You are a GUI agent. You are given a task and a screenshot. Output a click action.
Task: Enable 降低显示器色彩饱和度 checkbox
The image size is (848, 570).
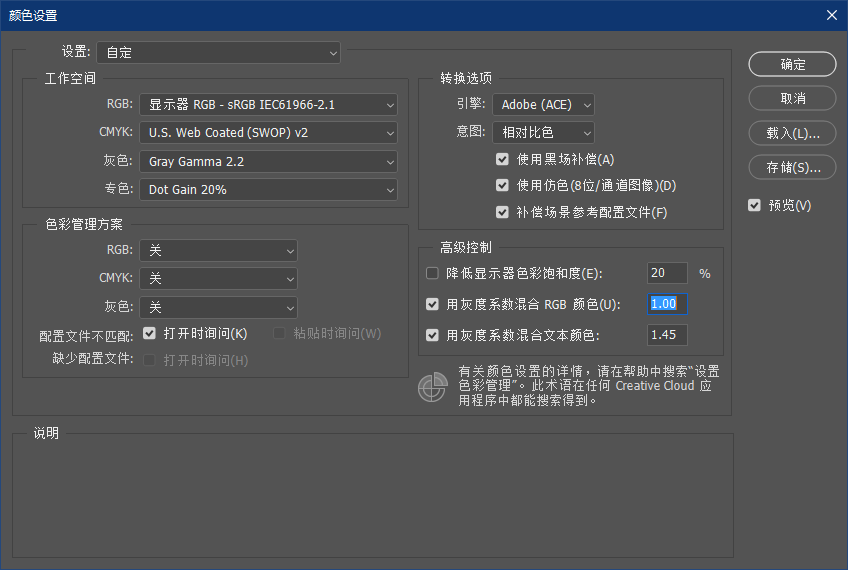(433, 273)
